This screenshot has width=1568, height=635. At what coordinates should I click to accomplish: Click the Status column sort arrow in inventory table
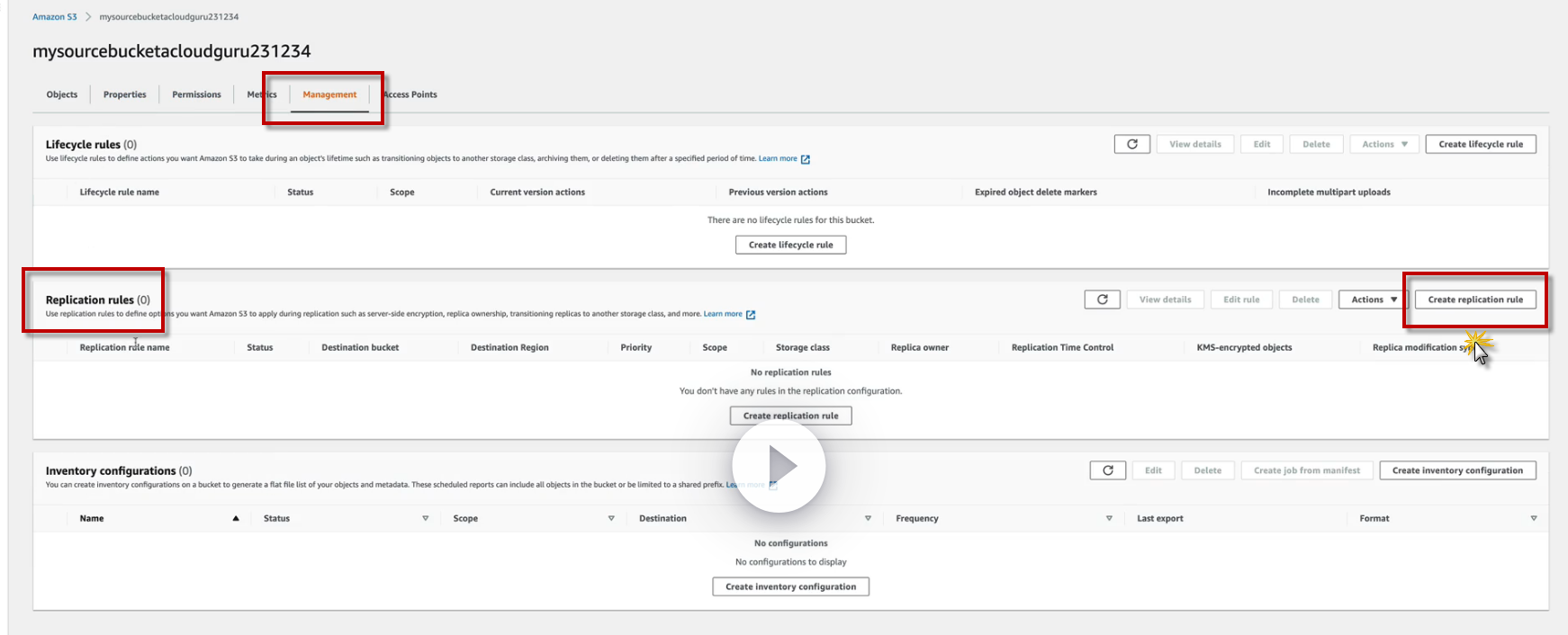coord(426,519)
